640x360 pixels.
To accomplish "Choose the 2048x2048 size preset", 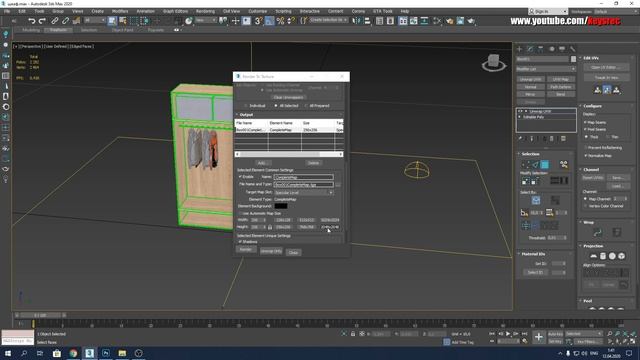I will point(330,227).
